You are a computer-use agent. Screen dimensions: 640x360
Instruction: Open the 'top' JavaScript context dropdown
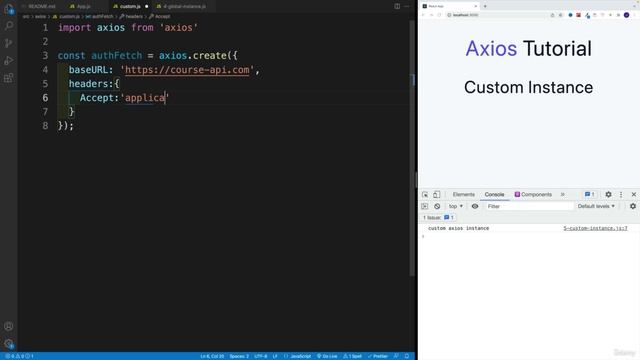pos(456,207)
